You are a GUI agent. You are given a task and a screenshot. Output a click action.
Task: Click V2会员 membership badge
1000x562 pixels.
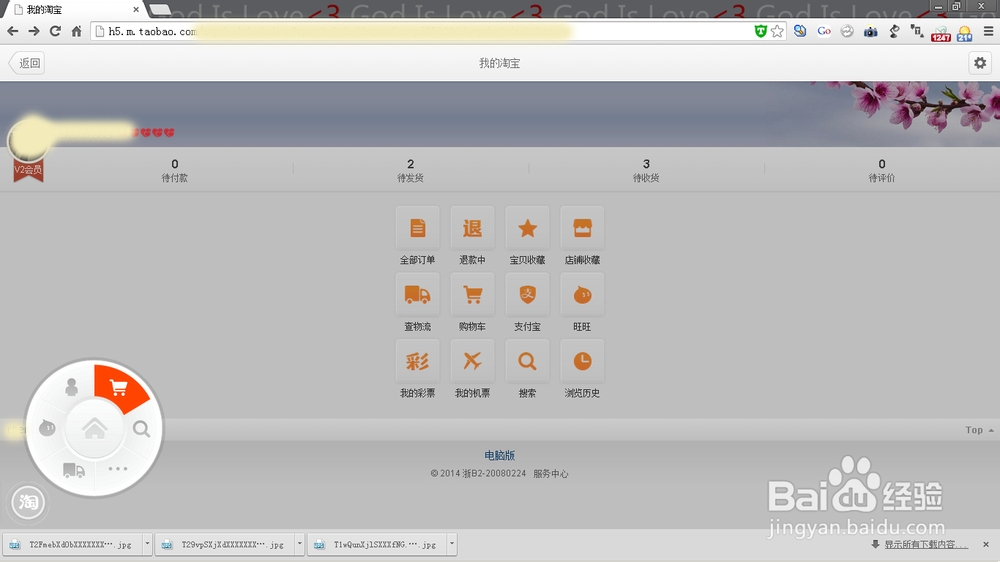tap(29, 170)
